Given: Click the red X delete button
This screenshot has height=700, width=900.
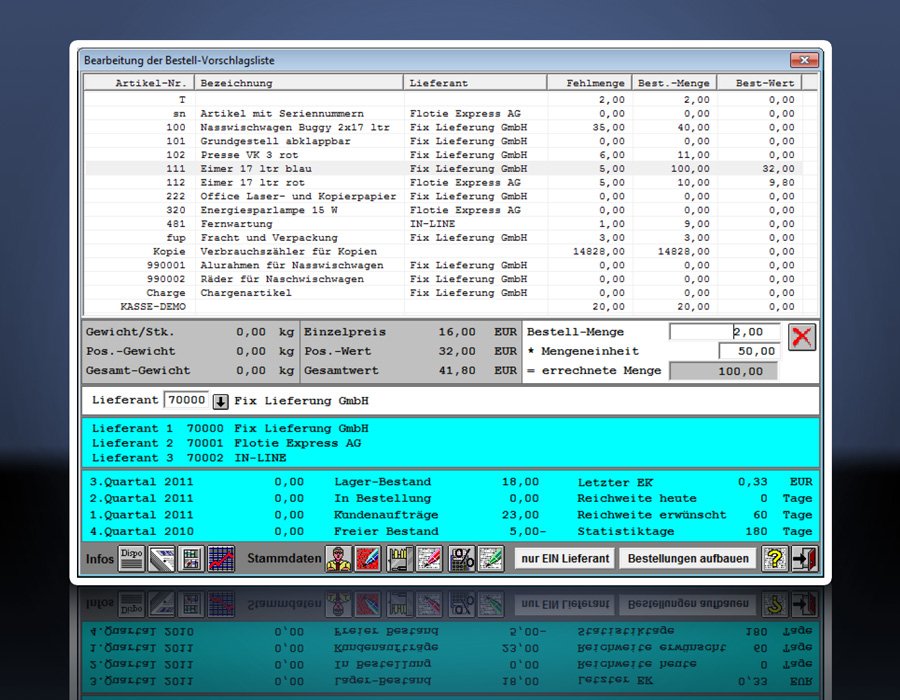Looking at the screenshot, I should (x=802, y=337).
